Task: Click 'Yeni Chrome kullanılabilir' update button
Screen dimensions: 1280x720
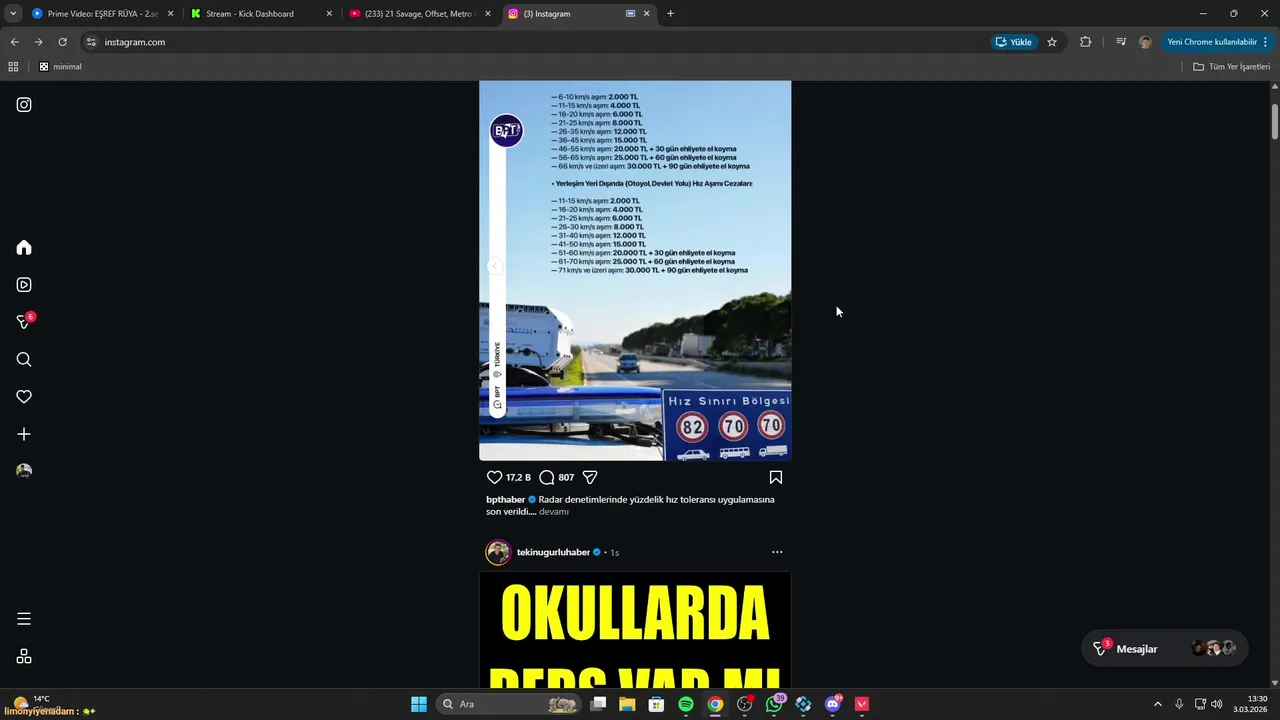Action: click(x=1217, y=42)
